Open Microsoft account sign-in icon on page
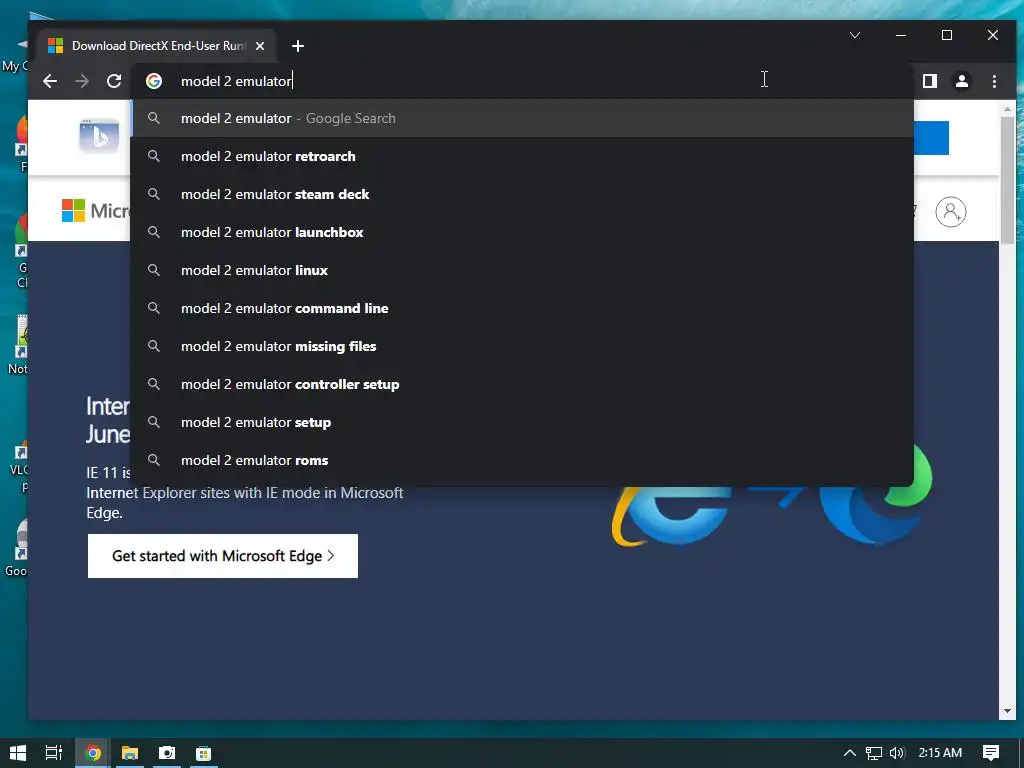Image resolution: width=1024 pixels, height=768 pixels. [x=951, y=212]
